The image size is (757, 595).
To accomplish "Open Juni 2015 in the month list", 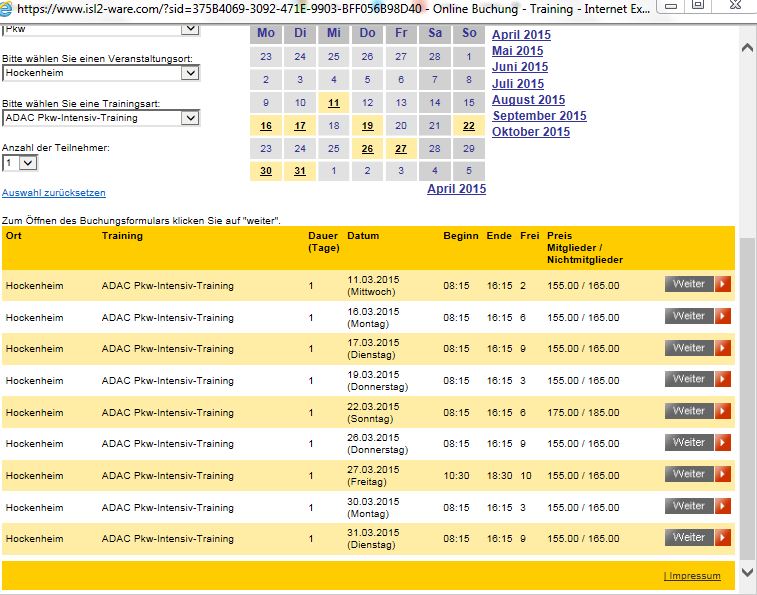I will [520, 67].
